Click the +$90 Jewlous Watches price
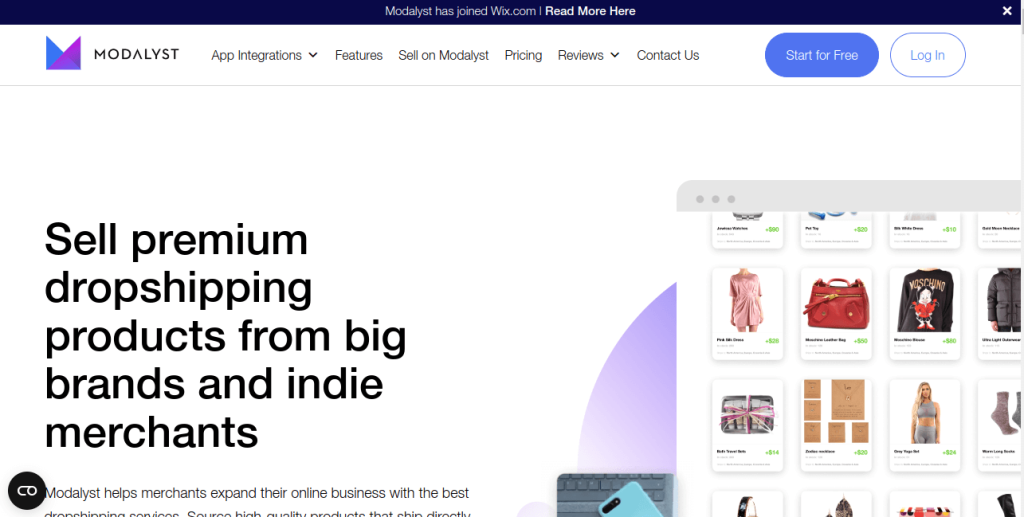Image resolution: width=1024 pixels, height=517 pixels. [772, 230]
